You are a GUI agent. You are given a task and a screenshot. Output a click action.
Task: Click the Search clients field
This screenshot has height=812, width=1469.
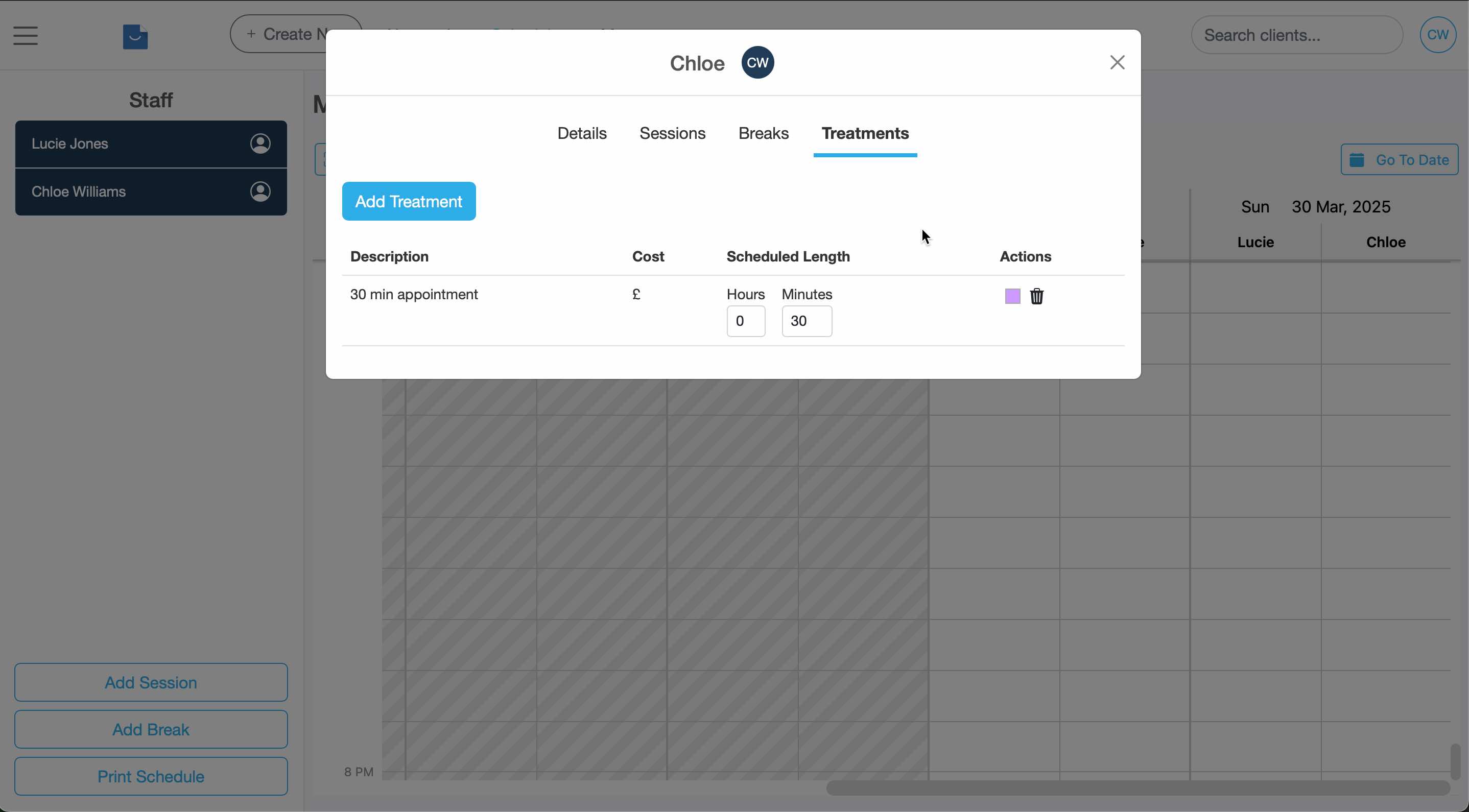click(x=1297, y=35)
